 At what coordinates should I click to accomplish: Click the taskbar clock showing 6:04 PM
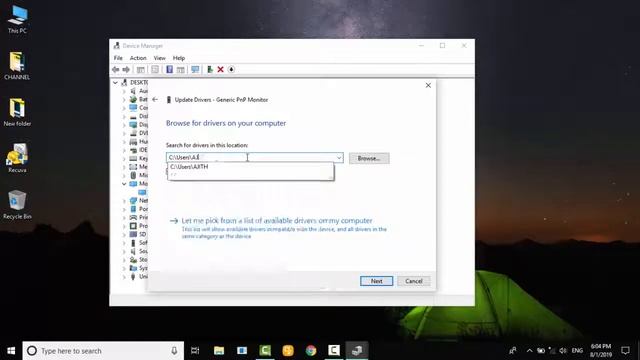[601, 351]
